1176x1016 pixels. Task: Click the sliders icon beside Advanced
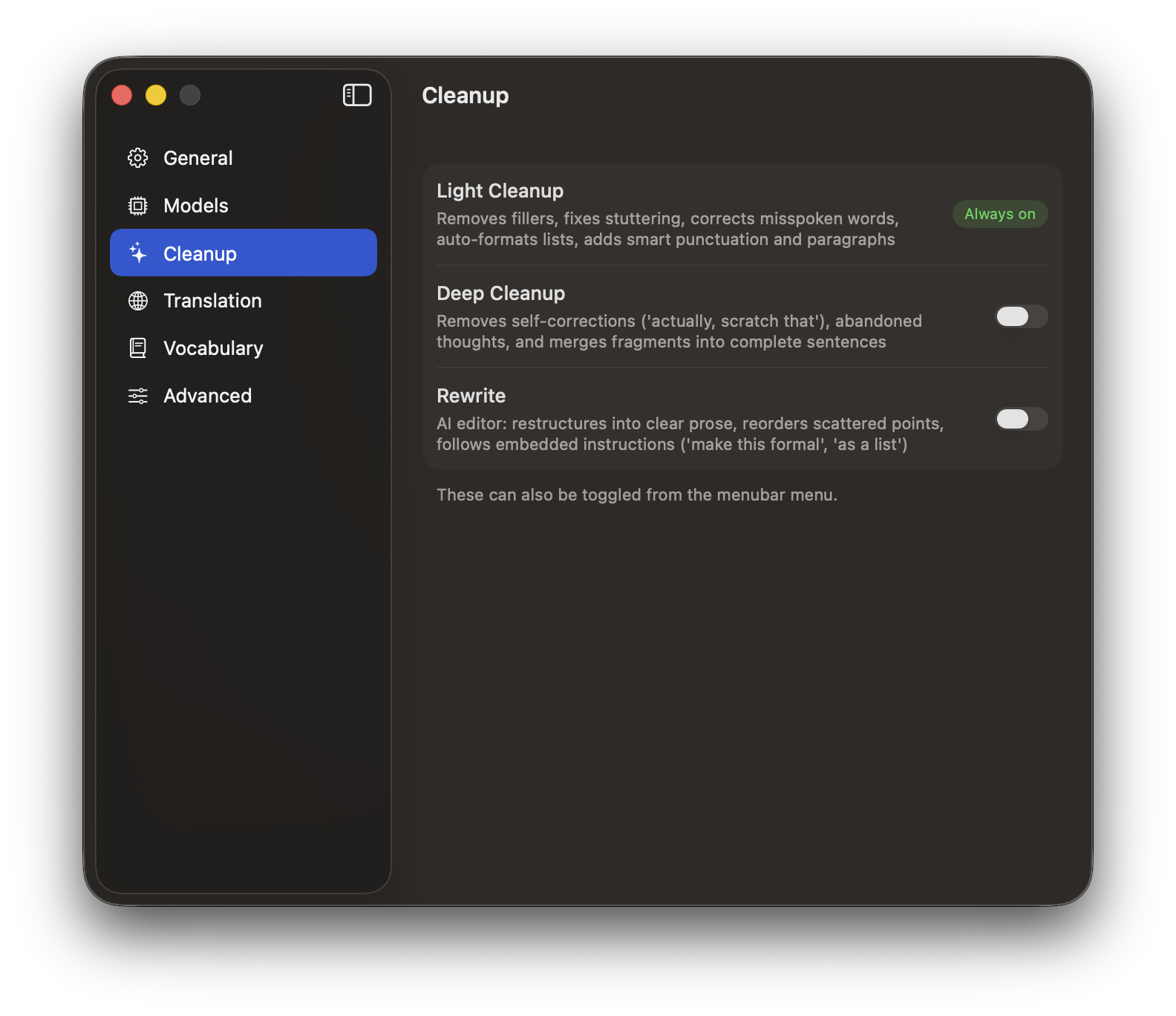138,396
